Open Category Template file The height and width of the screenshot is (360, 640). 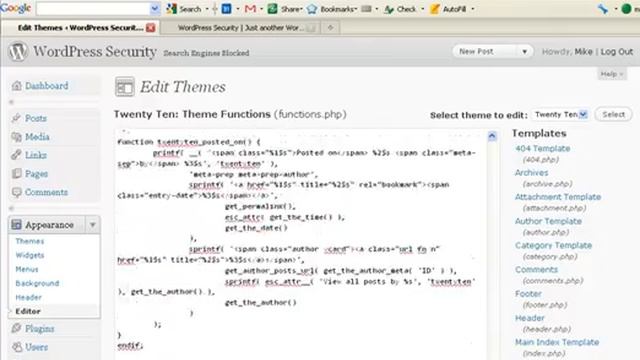(x=553, y=245)
